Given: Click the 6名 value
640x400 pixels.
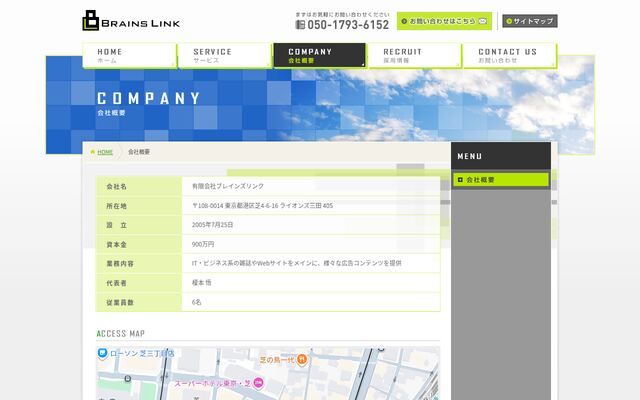Looking at the screenshot, I should click(196, 302).
